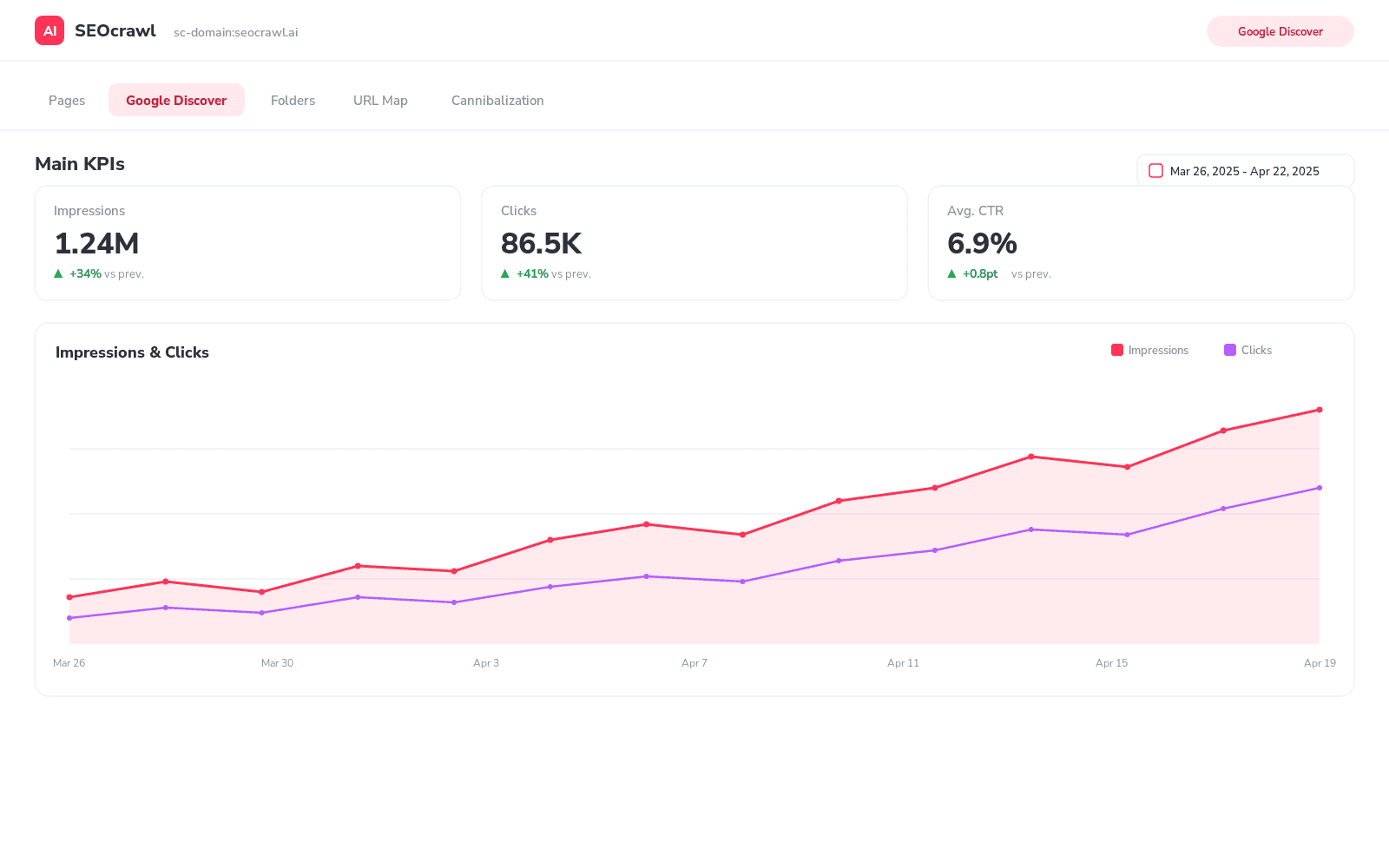This screenshot has width=1389, height=868.
Task: Click the calendar icon in date picker
Action: click(x=1155, y=171)
